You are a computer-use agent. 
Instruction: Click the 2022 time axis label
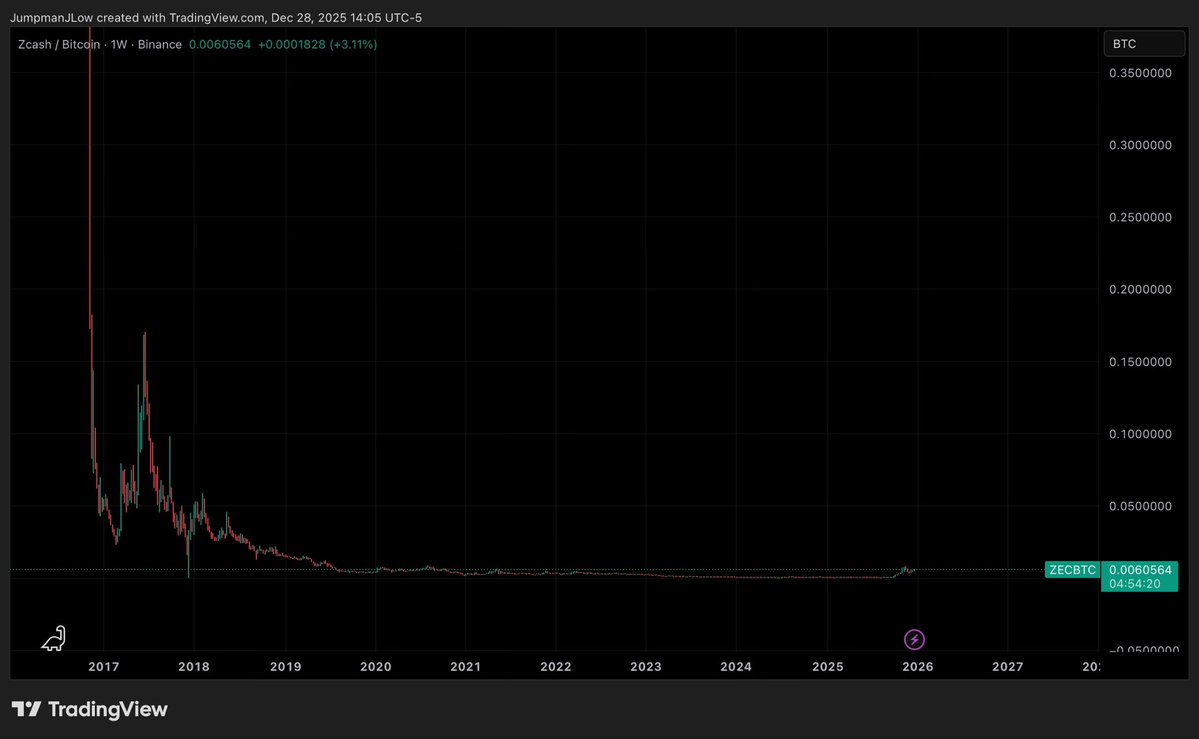[555, 667]
